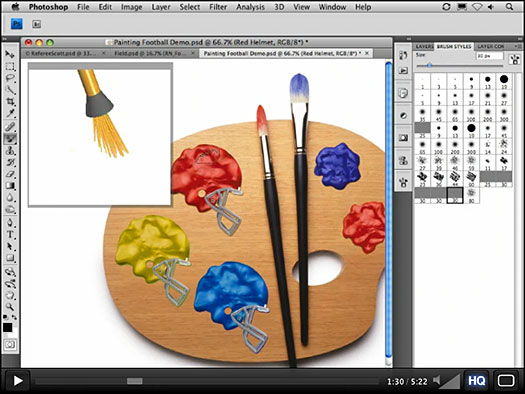
Task: Select the Lasso tool
Action: pos(10,78)
